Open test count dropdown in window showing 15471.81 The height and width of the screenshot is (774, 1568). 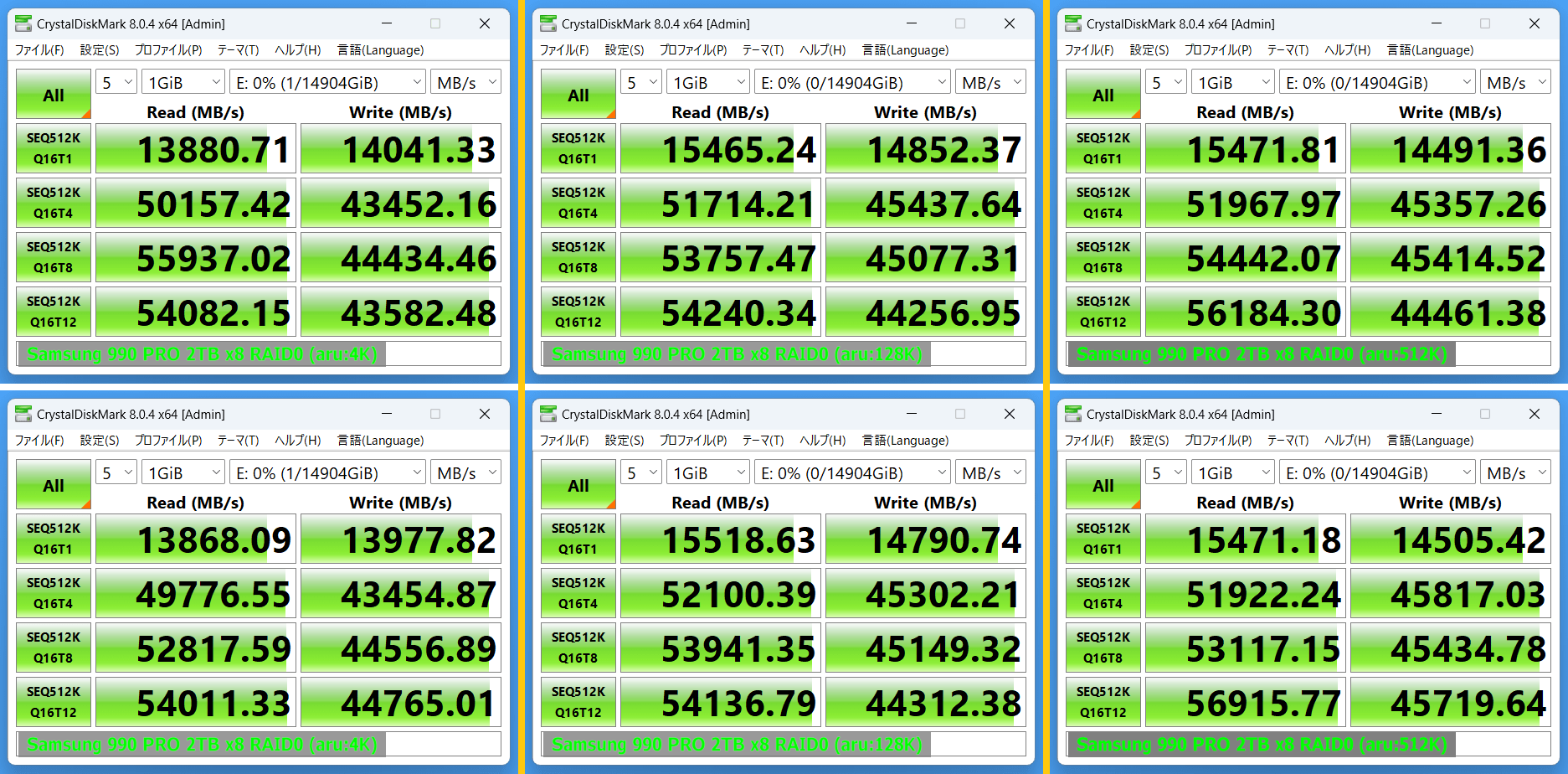point(1166,82)
